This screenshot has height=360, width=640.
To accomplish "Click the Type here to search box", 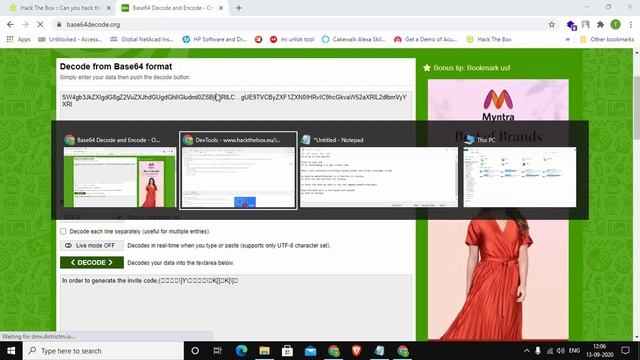I will (x=103, y=351).
